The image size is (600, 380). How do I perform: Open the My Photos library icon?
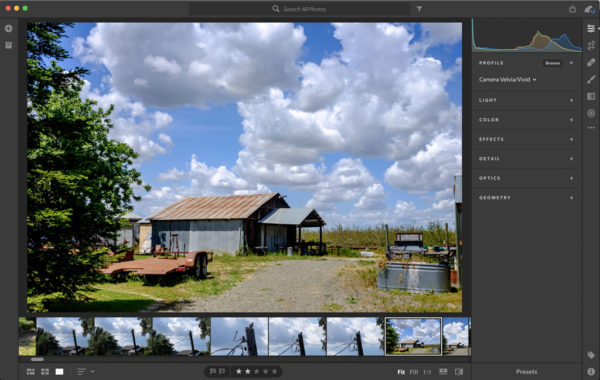point(8,45)
